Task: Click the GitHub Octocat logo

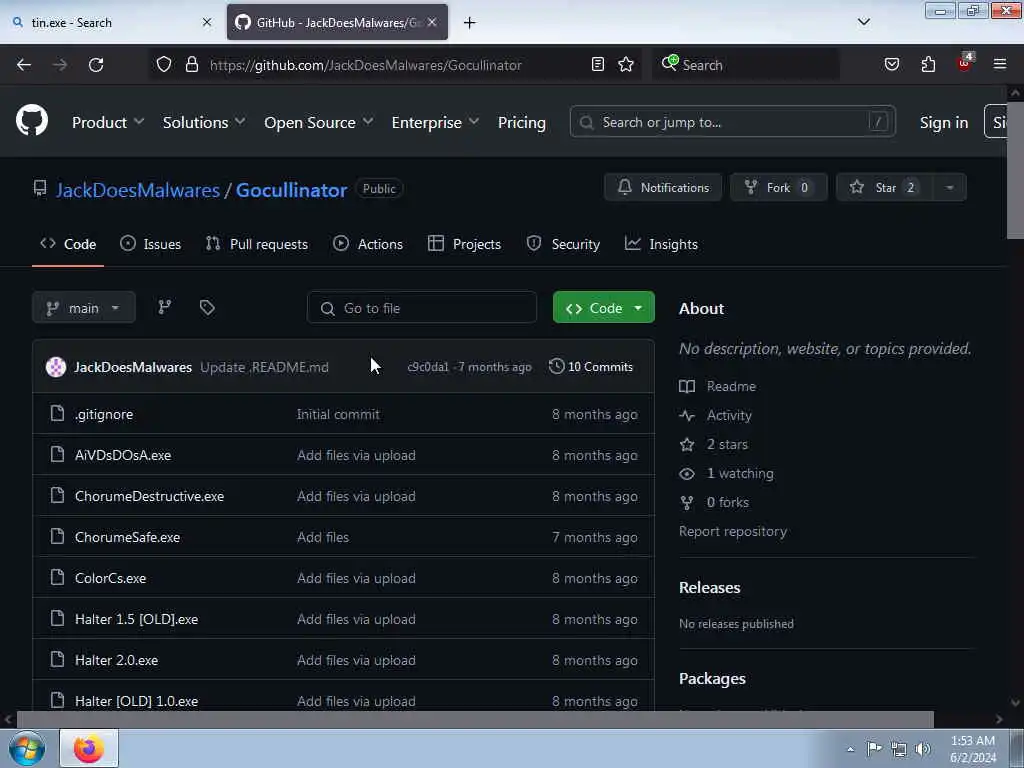Action: (x=31, y=121)
